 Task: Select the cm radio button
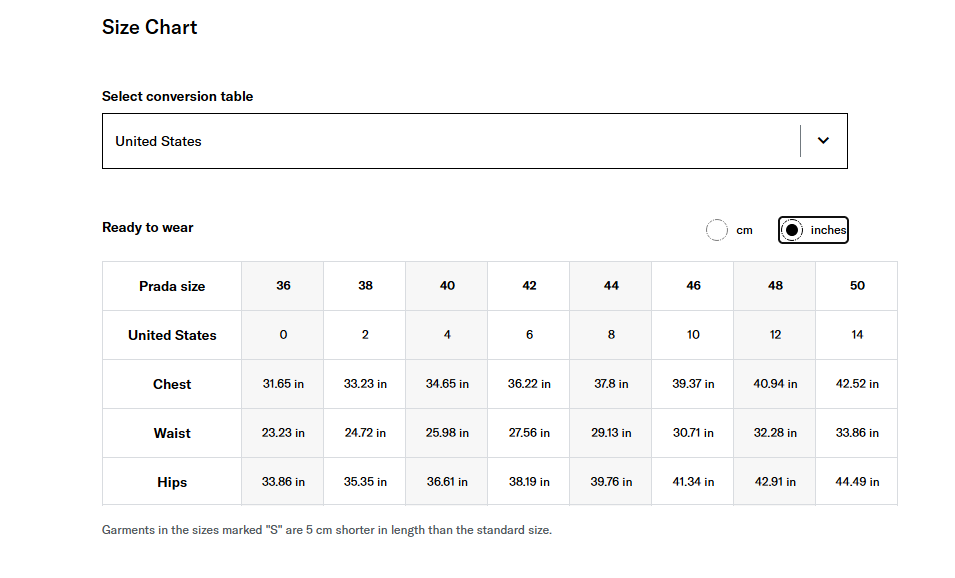(716, 230)
